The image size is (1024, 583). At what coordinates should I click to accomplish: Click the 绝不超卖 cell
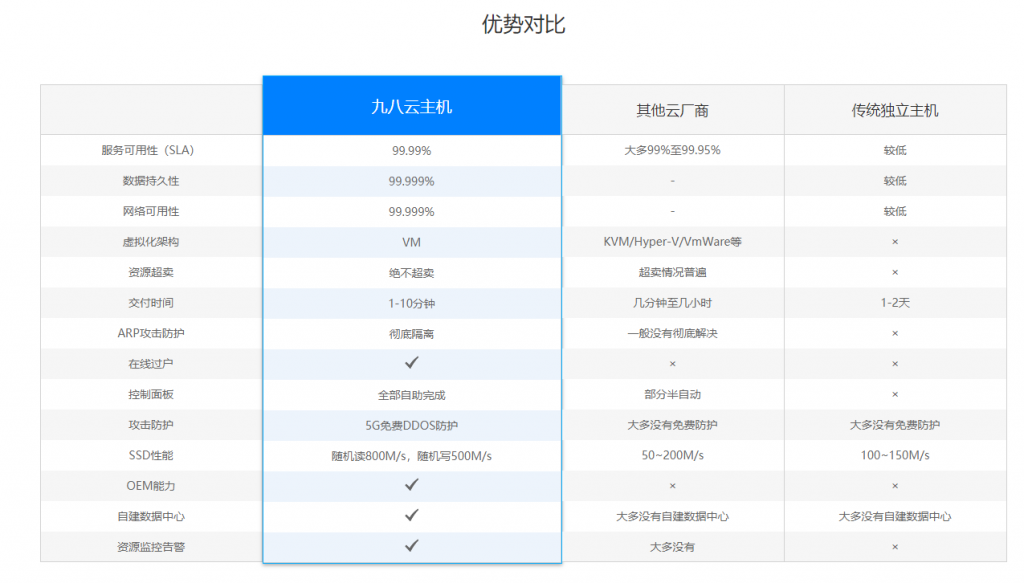[x=411, y=273]
